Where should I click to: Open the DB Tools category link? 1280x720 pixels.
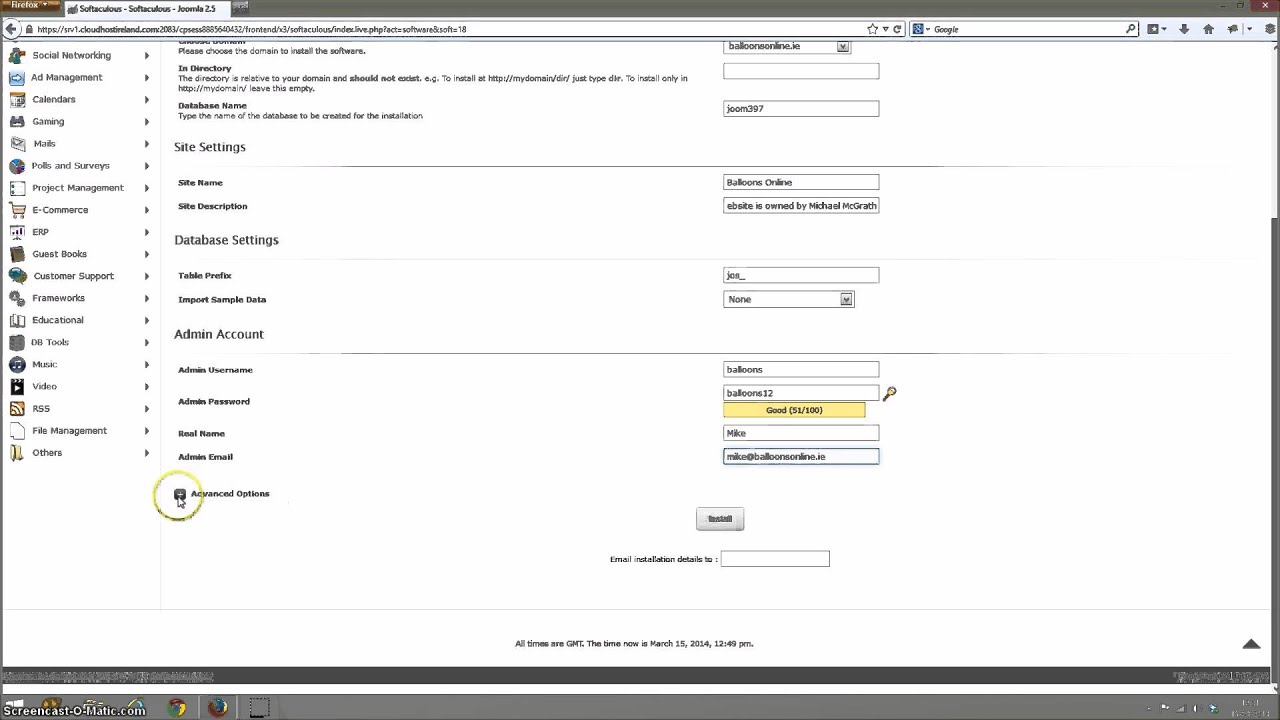pyautogui.click(x=50, y=342)
